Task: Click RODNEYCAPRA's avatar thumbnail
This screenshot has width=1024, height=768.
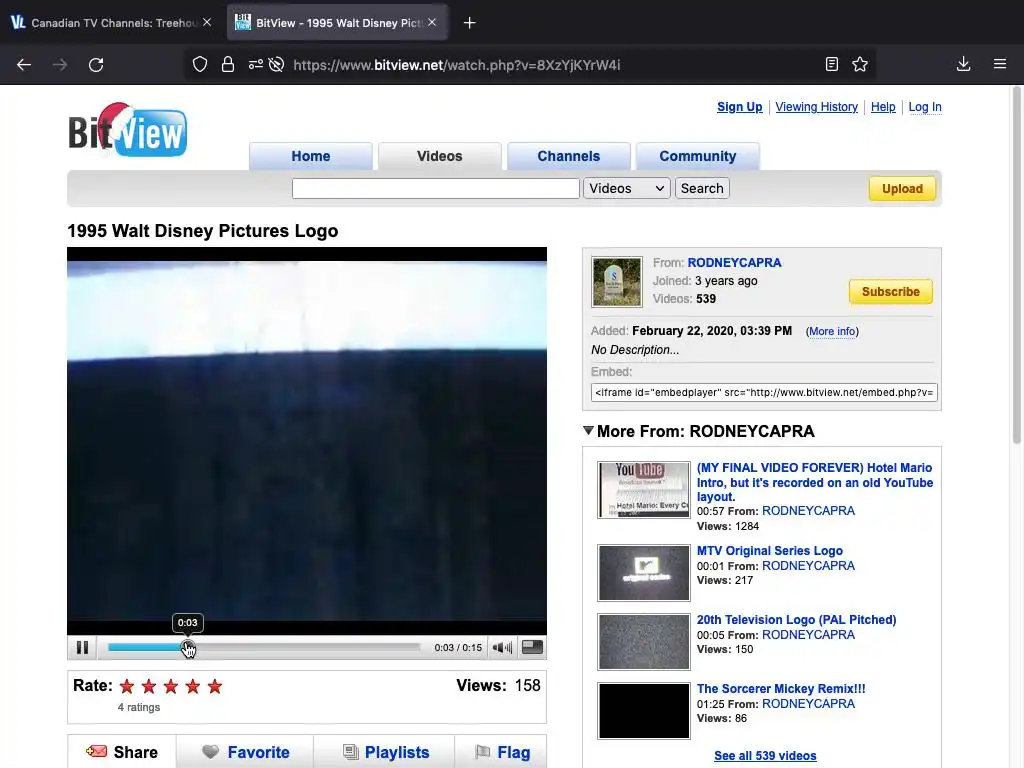Action: pos(616,281)
